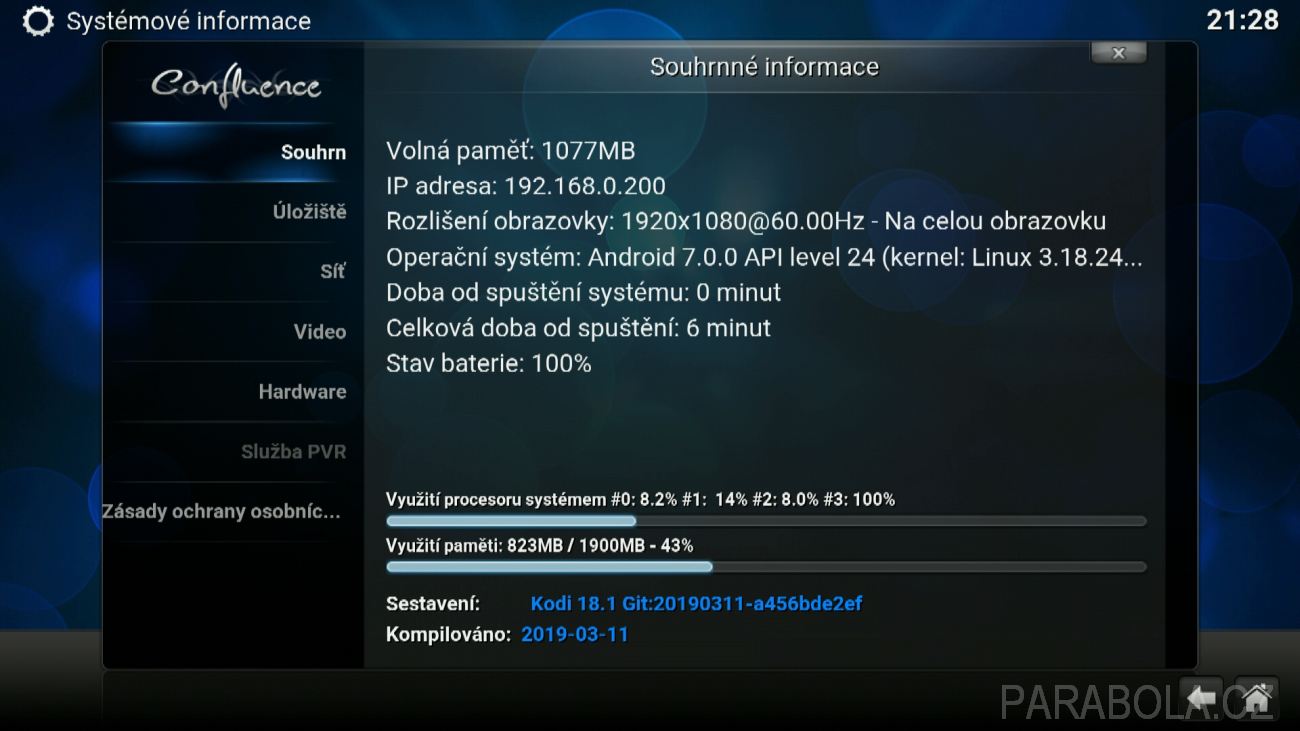1300x731 pixels.
Task: Click the home icon at bottom right
Action: click(1257, 695)
